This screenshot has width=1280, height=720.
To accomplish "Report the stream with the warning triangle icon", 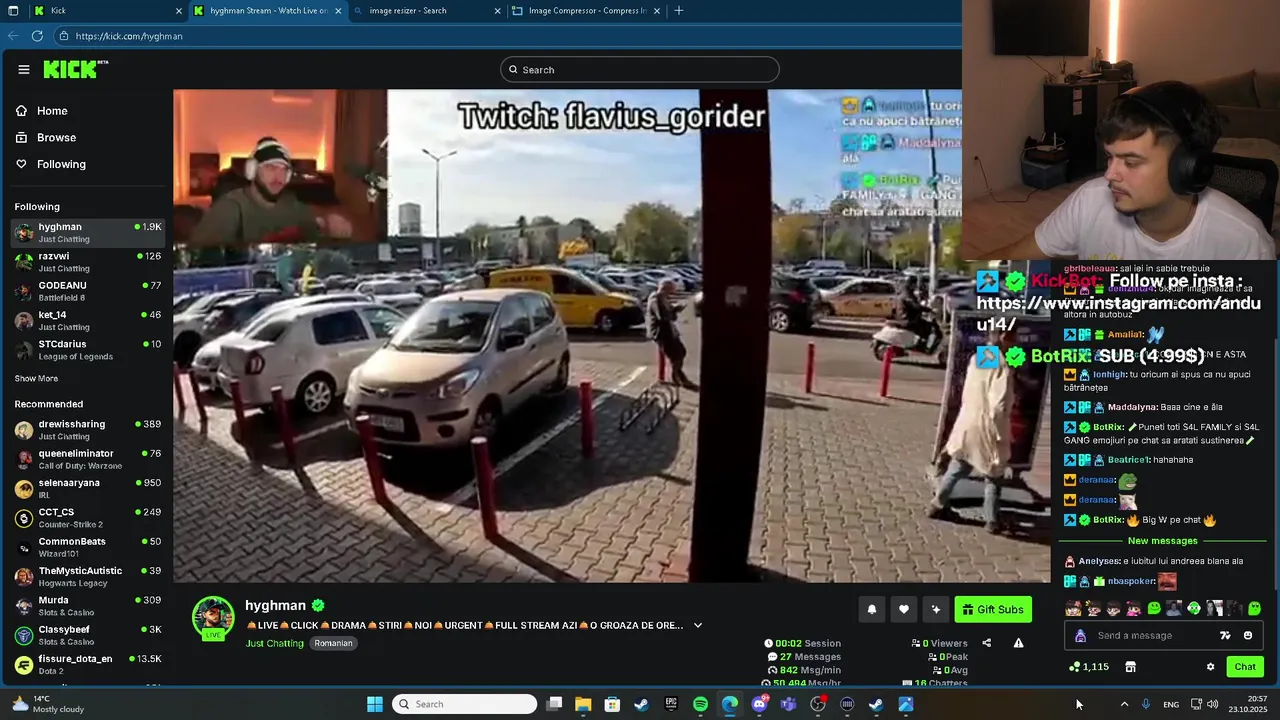I will pos(1018,643).
